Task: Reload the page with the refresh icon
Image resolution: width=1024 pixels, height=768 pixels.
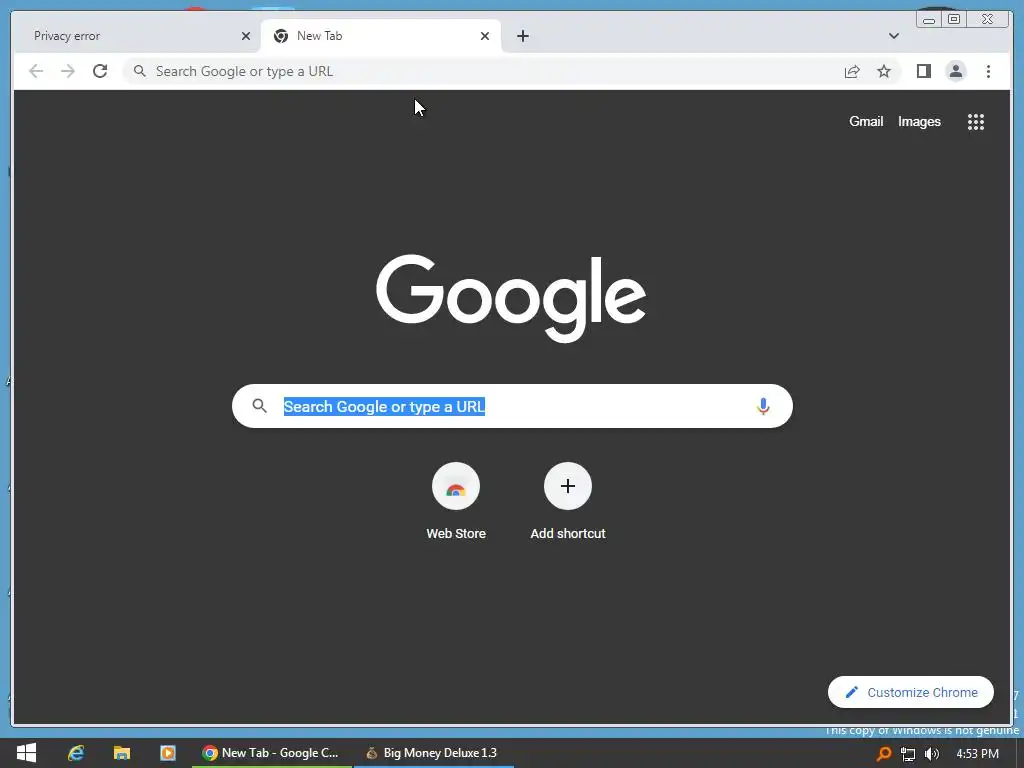Action: point(100,71)
